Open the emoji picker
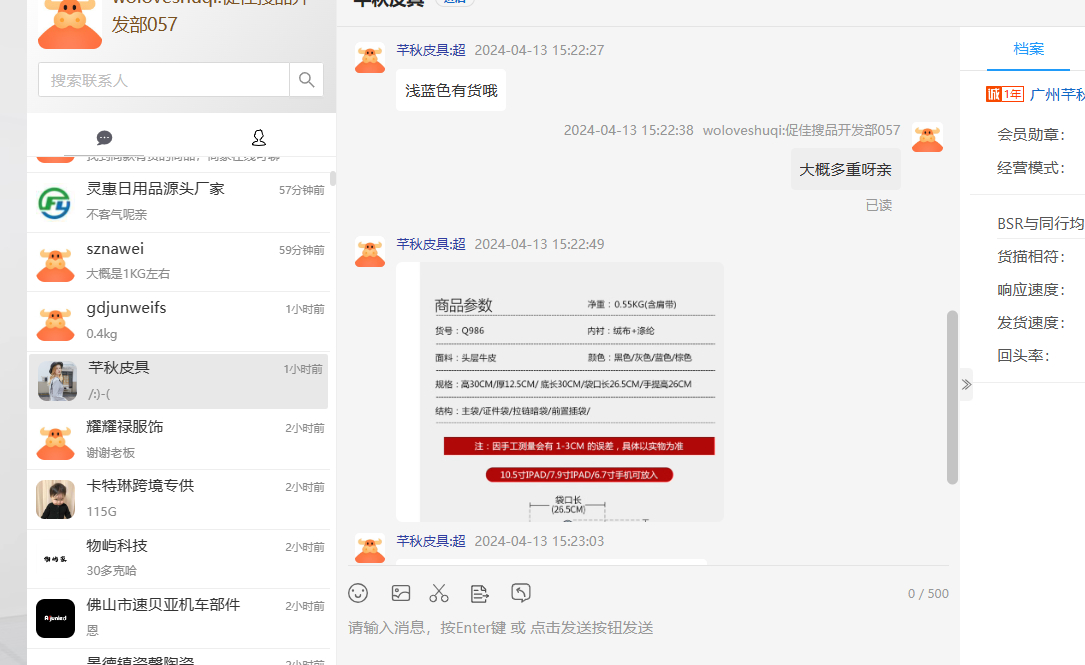Viewport: 1085px width, 665px height. pos(358,593)
